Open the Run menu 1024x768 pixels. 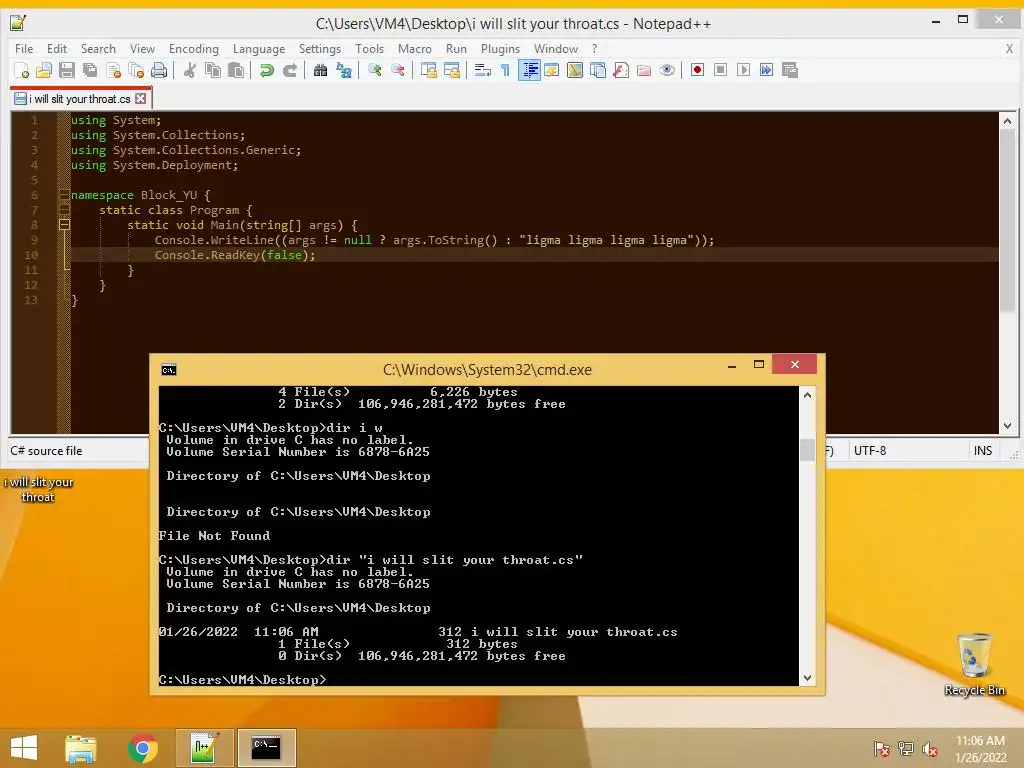[x=456, y=49]
